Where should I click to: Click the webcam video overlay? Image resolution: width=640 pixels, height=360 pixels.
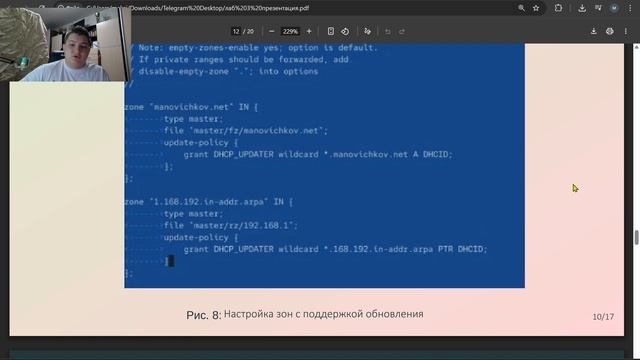65,43
